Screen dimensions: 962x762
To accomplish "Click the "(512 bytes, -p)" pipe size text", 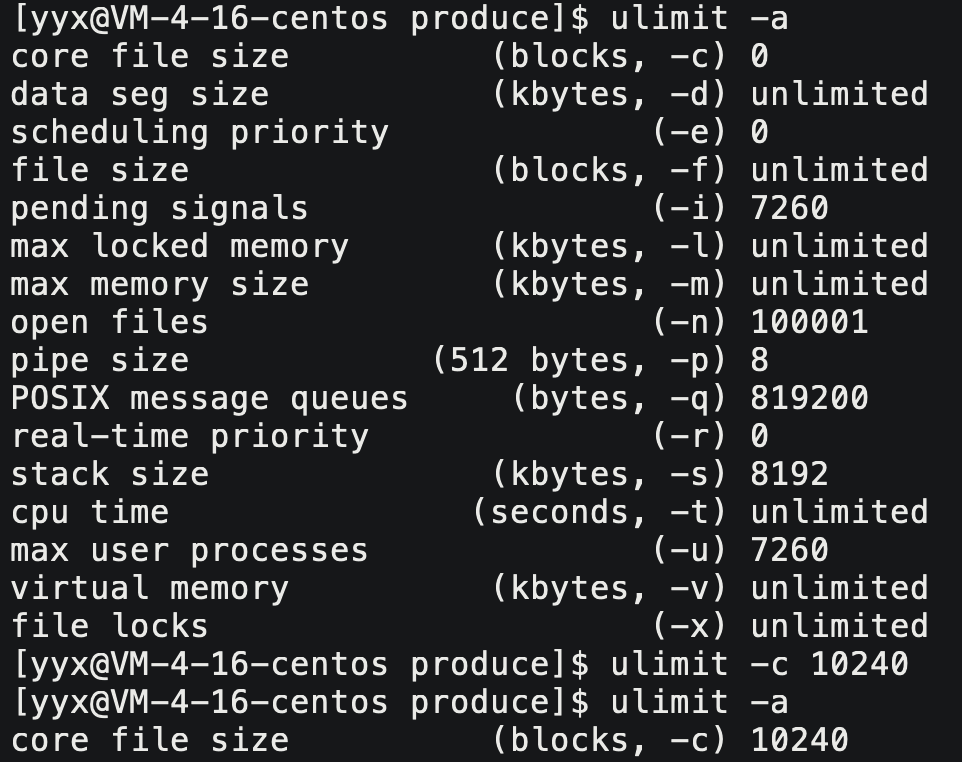I will pos(579,360).
